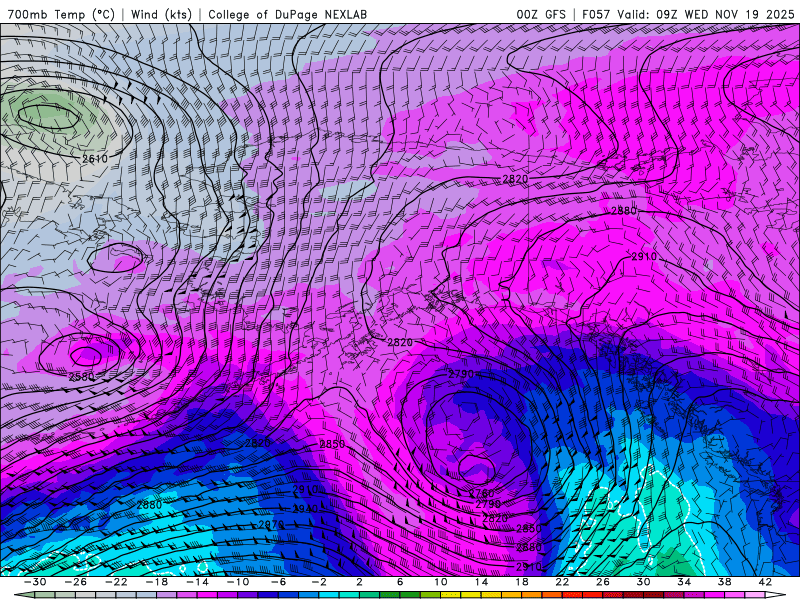Screen dimensions: 800x600
Task: Select the -10 colorbar tick label
Action: click(238, 582)
